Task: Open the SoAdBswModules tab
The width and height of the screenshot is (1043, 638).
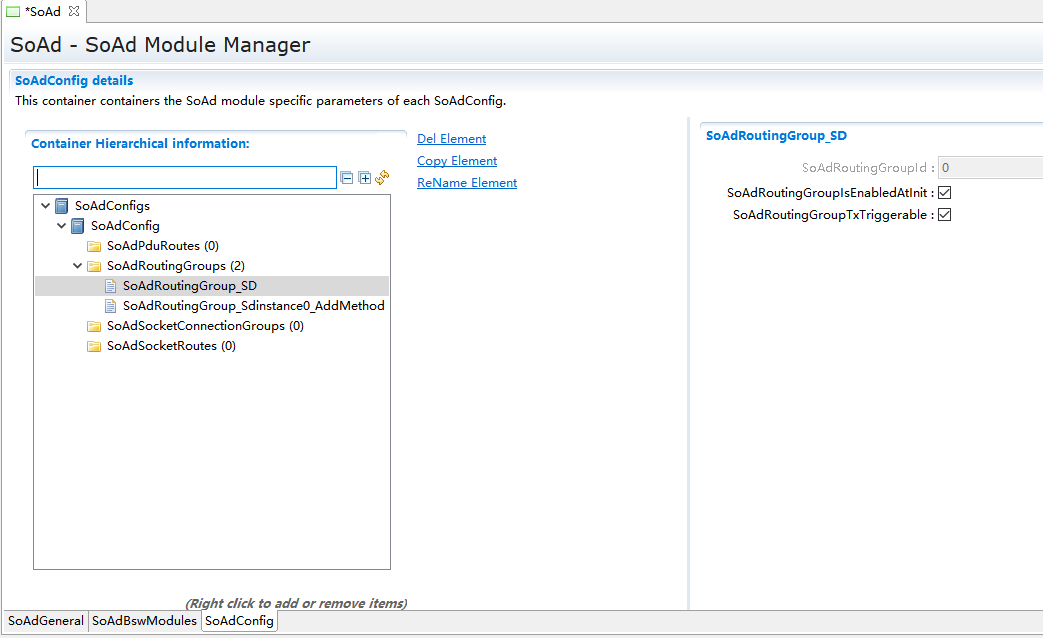Action: 144,621
